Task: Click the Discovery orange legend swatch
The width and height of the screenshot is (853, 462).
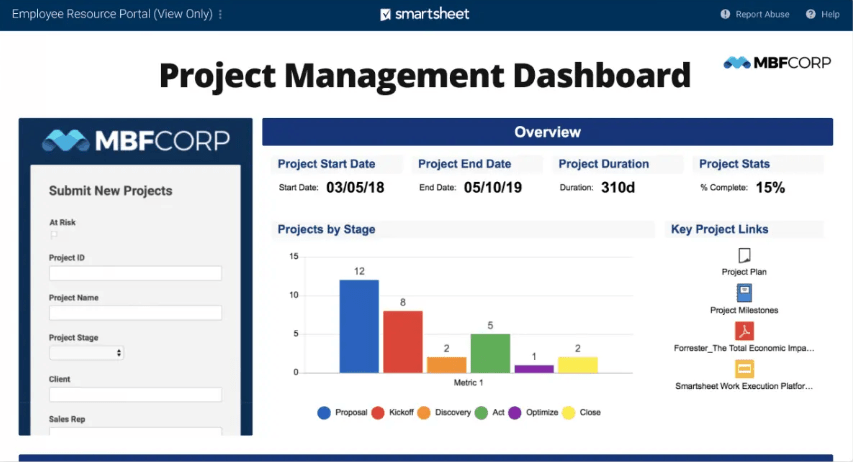Action: (424, 412)
